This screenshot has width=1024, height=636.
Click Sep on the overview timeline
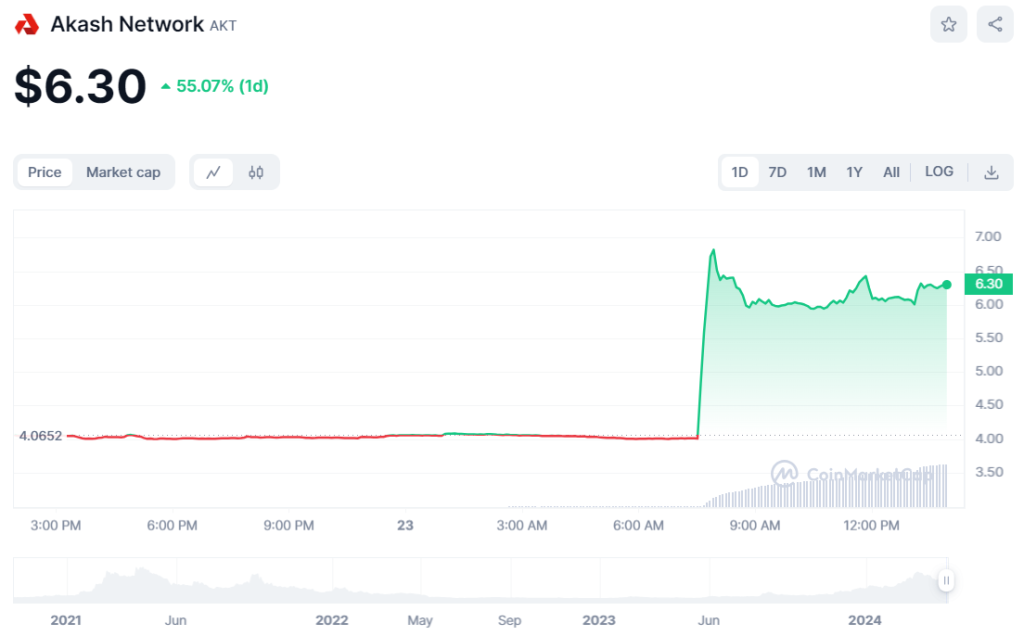click(509, 620)
